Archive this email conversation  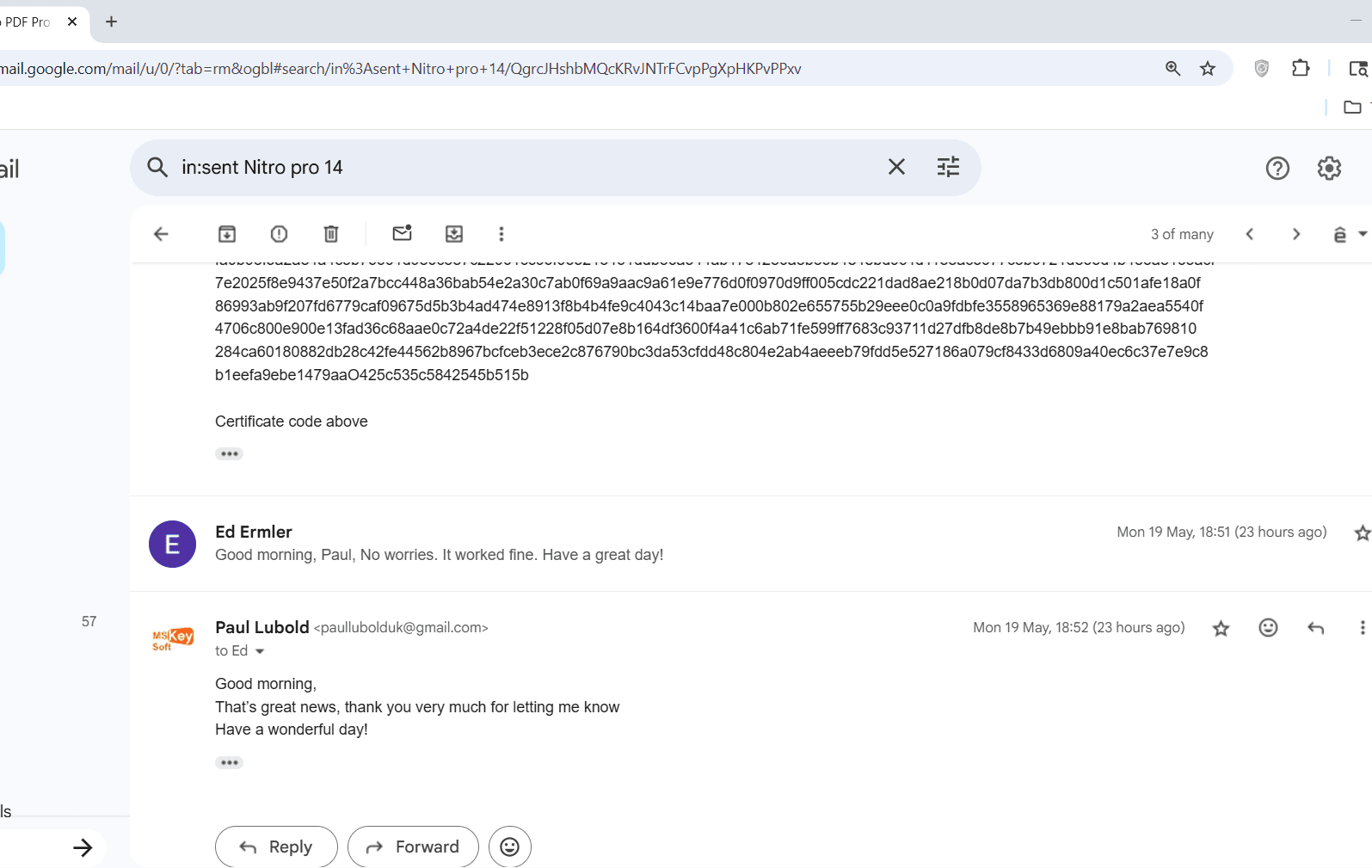point(227,234)
